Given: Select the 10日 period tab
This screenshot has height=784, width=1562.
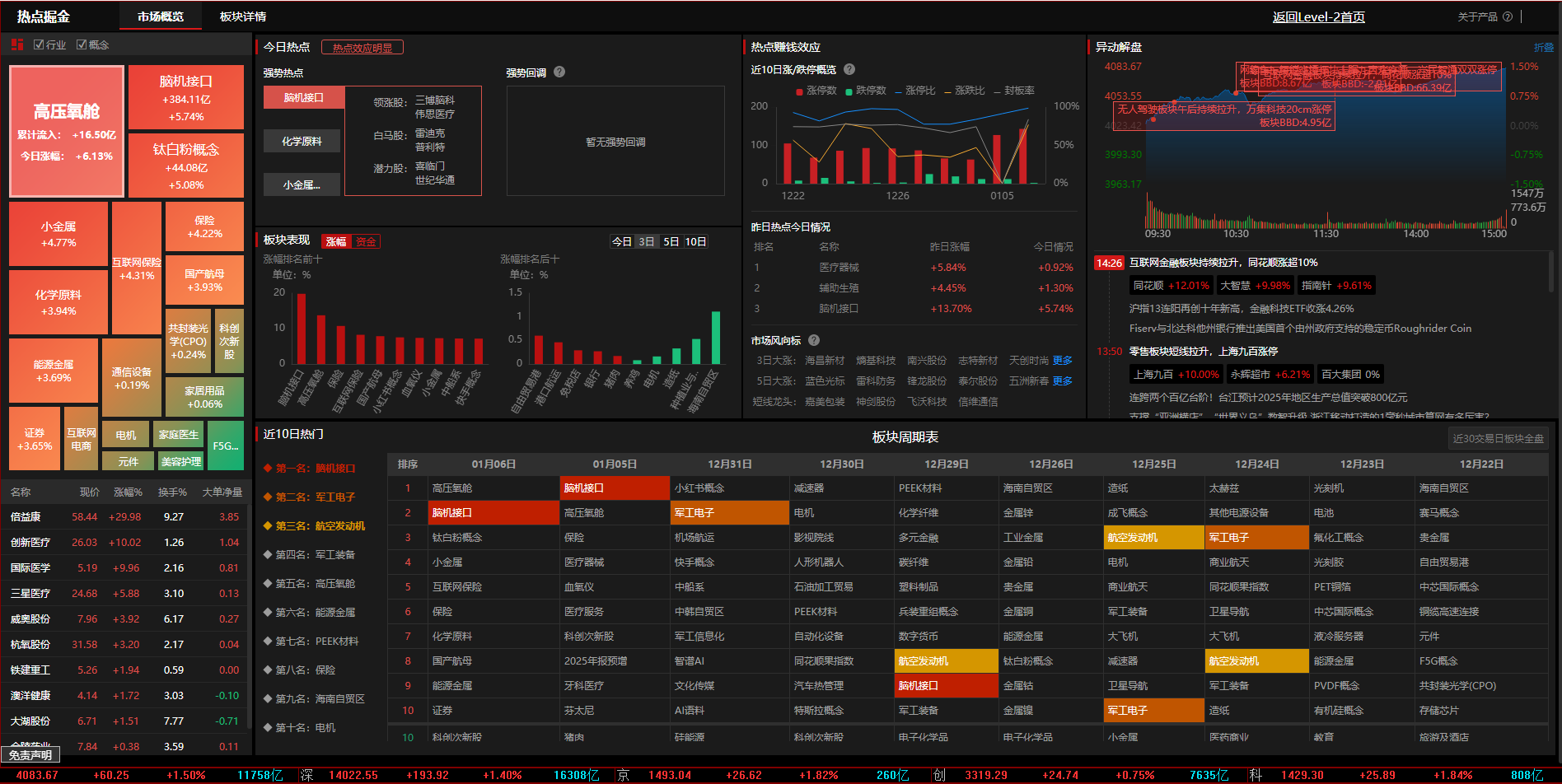Looking at the screenshot, I should [695, 241].
